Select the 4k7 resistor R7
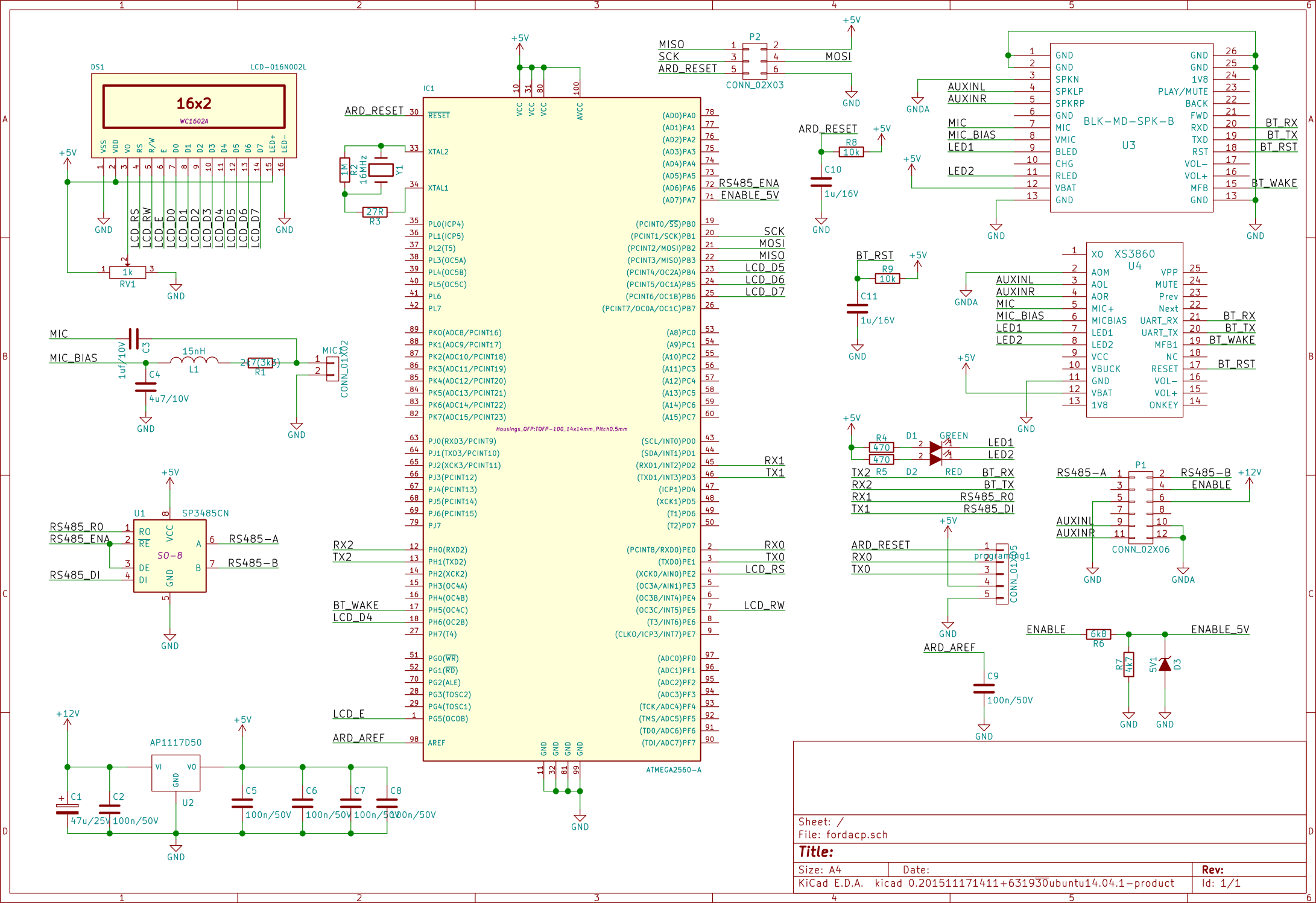This screenshot has height=903, width=1316. tap(1128, 664)
